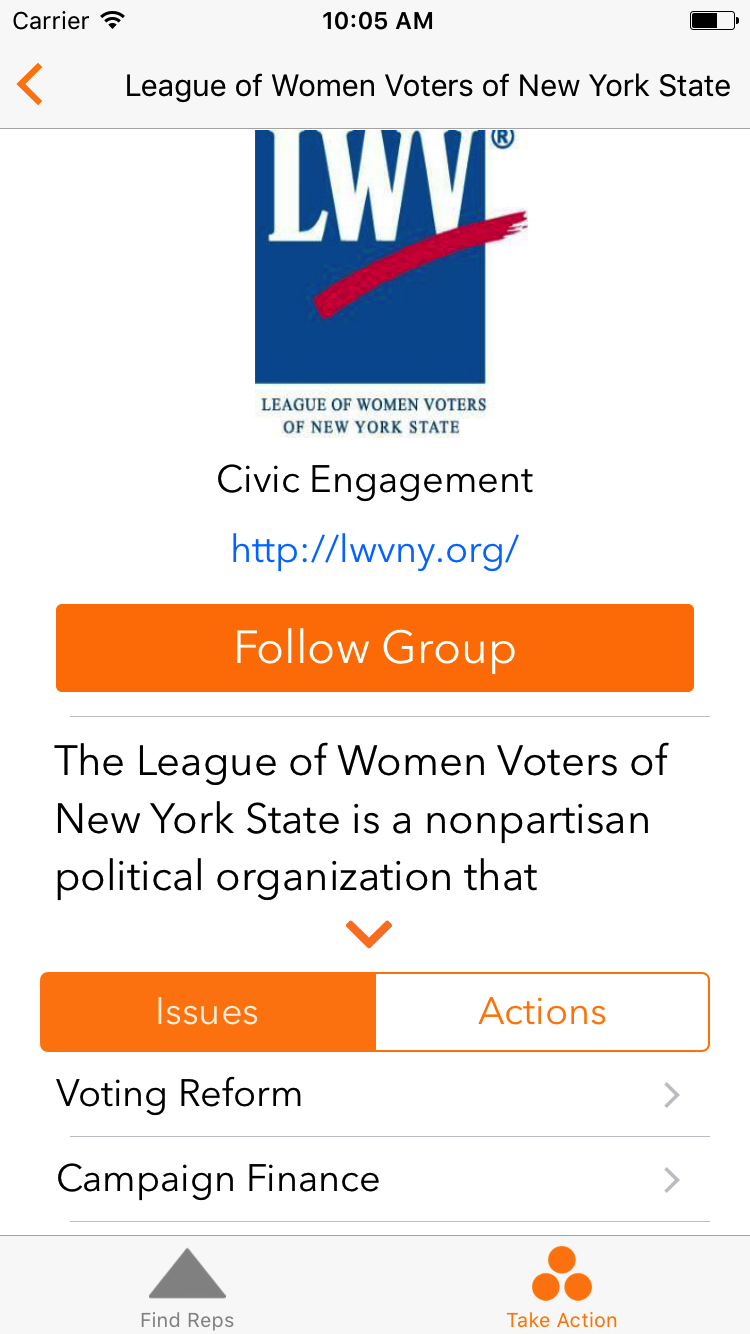Tap the group description text

coord(360,819)
